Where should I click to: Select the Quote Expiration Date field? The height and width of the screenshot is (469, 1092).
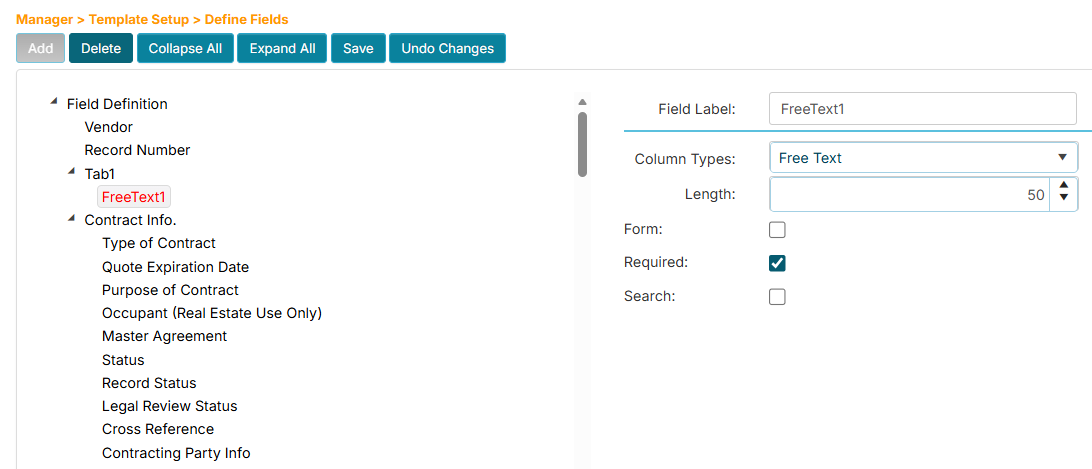click(x=175, y=267)
